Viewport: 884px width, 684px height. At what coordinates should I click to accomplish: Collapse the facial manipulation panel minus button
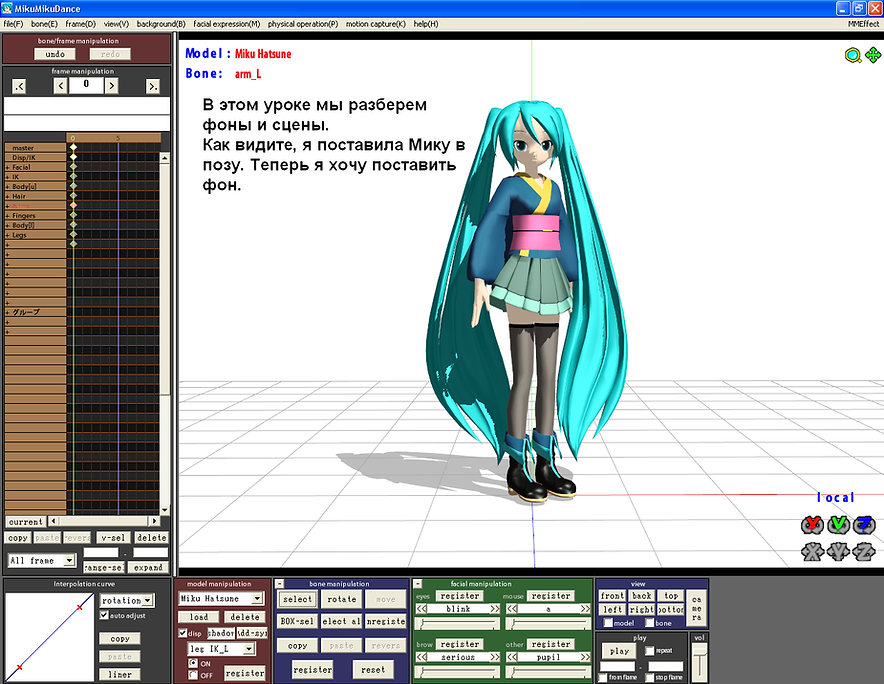coord(418,584)
